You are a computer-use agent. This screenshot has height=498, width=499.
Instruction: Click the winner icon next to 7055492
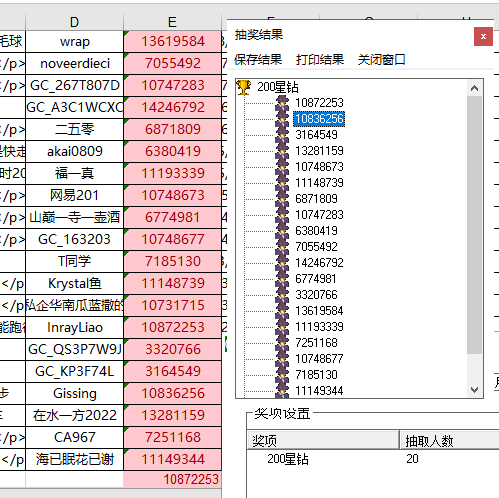282,247
